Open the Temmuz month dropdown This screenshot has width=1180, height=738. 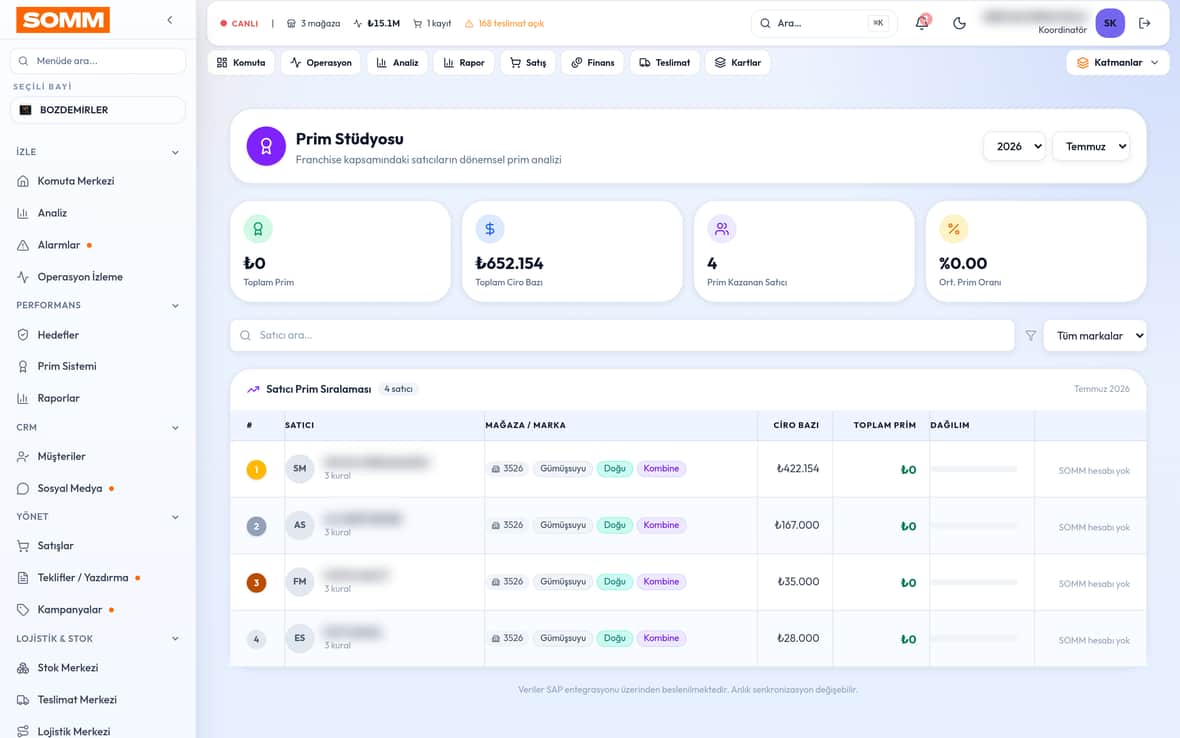(1091, 147)
